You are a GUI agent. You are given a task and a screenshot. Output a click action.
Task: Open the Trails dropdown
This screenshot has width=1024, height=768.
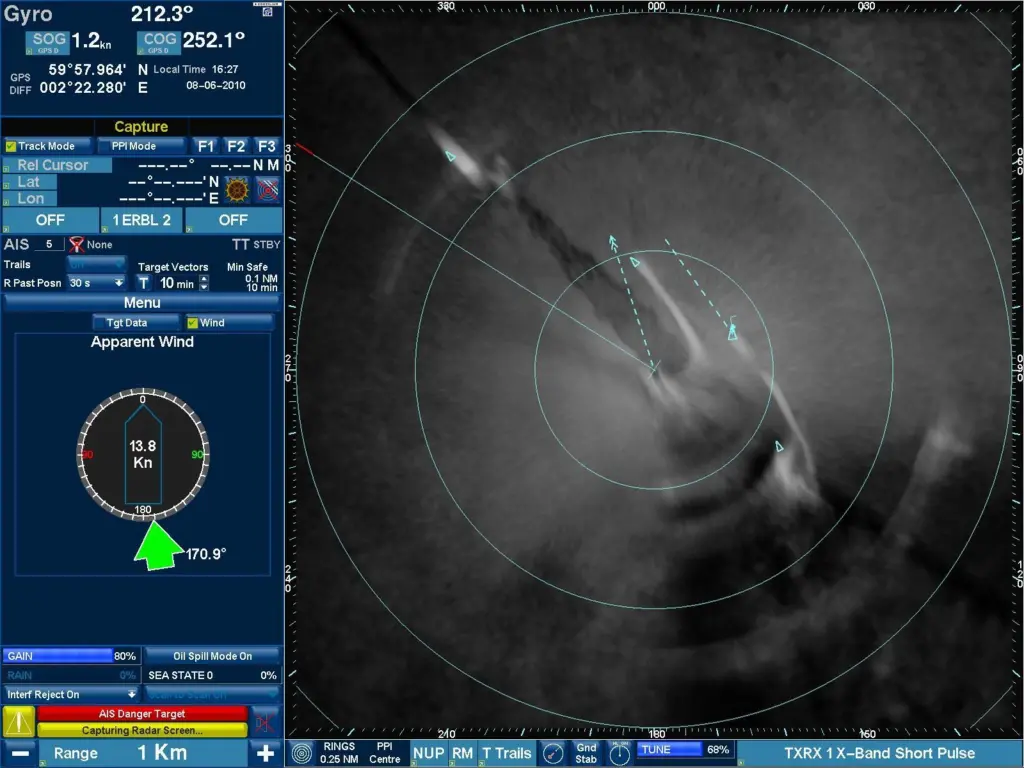point(96,264)
